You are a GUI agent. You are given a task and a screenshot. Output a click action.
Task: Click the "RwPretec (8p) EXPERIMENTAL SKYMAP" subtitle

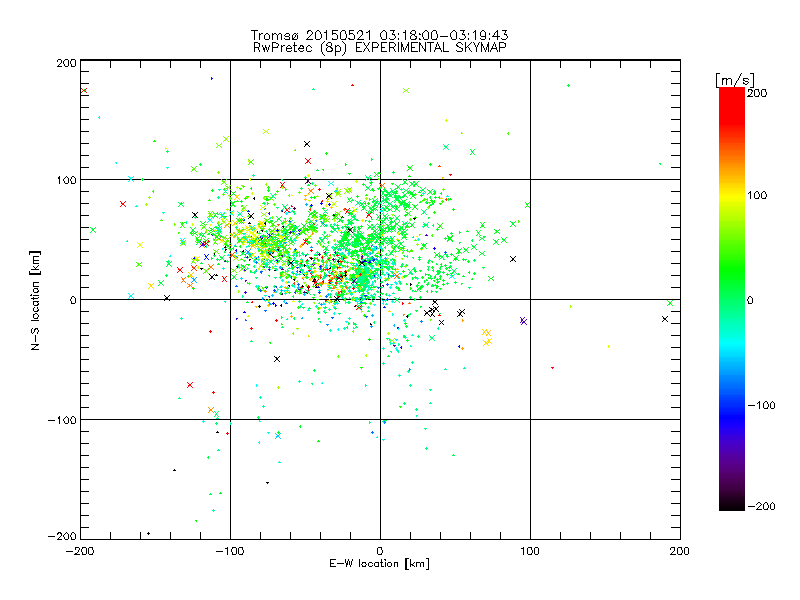(380, 48)
